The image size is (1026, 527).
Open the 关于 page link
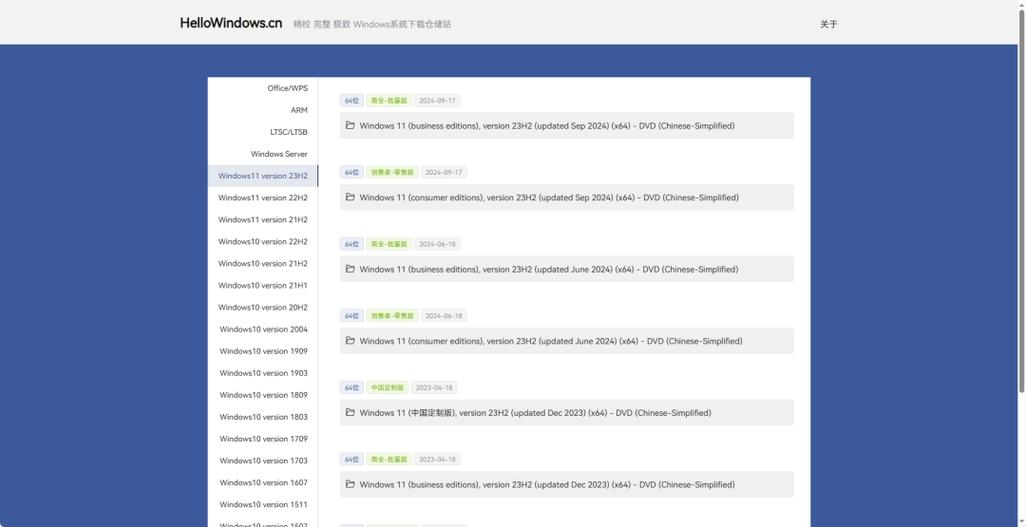[828, 24]
